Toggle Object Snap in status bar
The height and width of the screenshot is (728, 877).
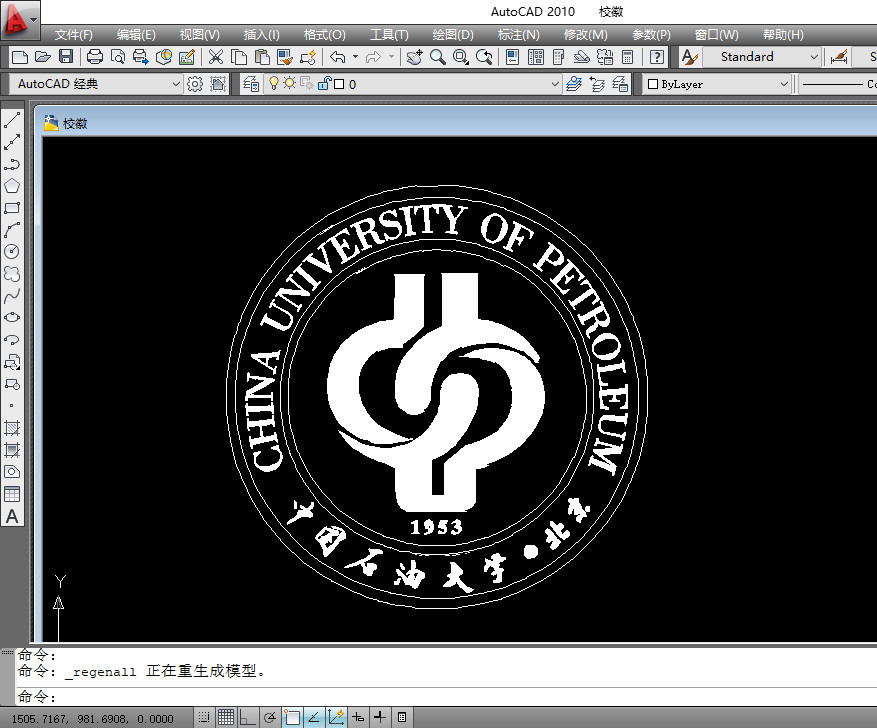click(292, 717)
